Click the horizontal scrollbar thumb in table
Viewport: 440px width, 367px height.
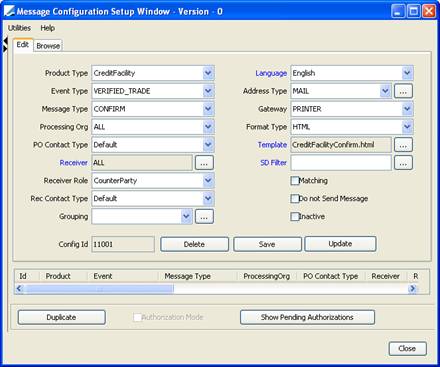(99, 288)
